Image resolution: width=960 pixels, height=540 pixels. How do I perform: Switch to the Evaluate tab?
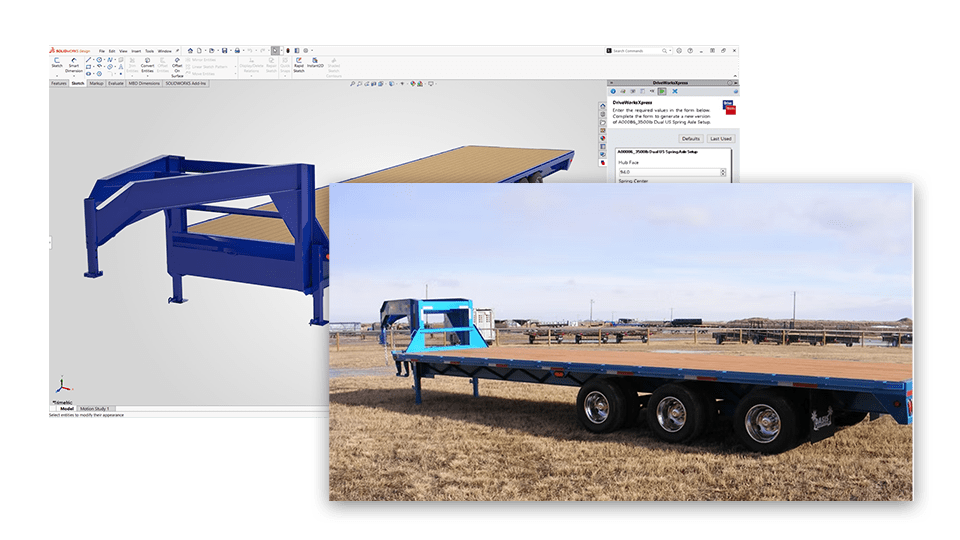coord(116,84)
